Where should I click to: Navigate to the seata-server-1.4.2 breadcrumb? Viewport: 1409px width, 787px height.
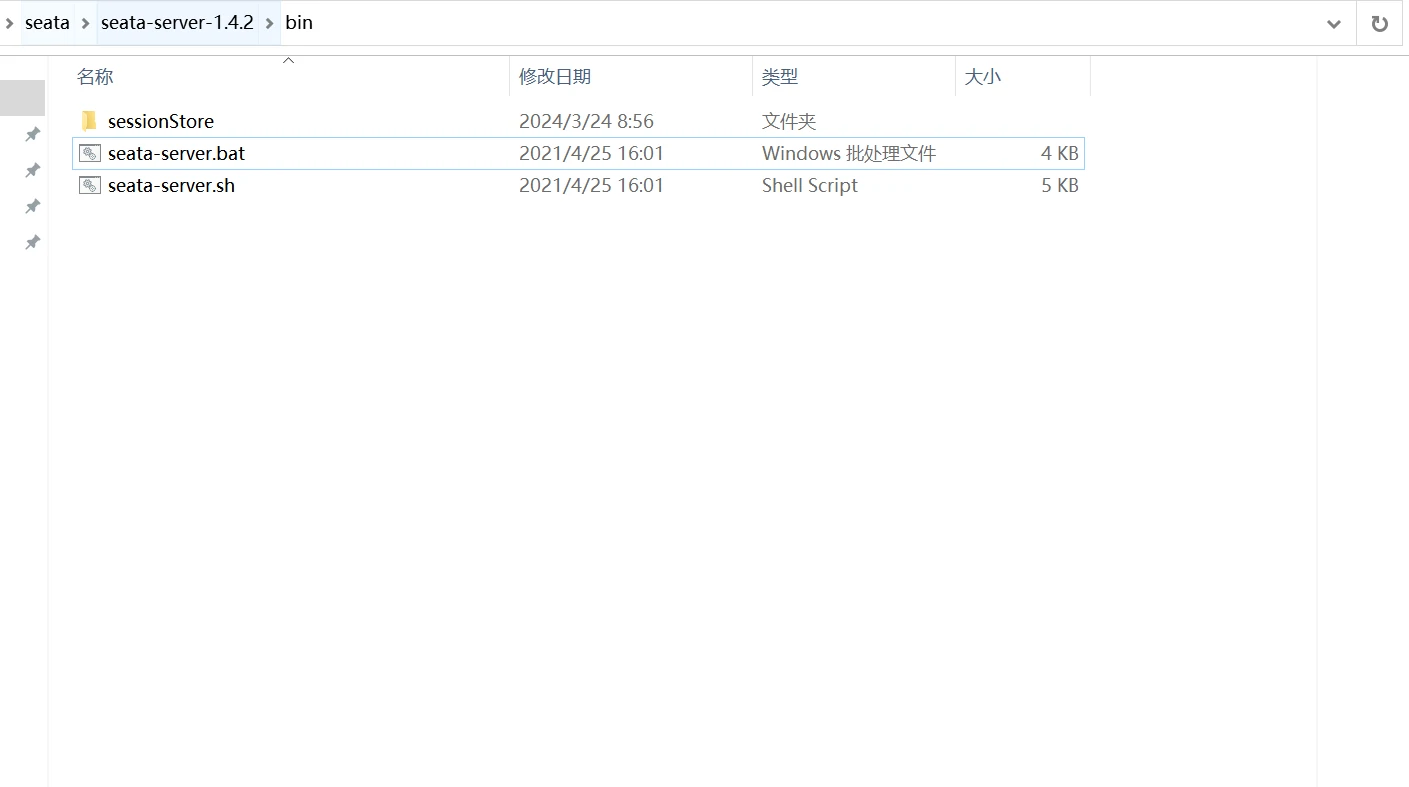click(177, 23)
